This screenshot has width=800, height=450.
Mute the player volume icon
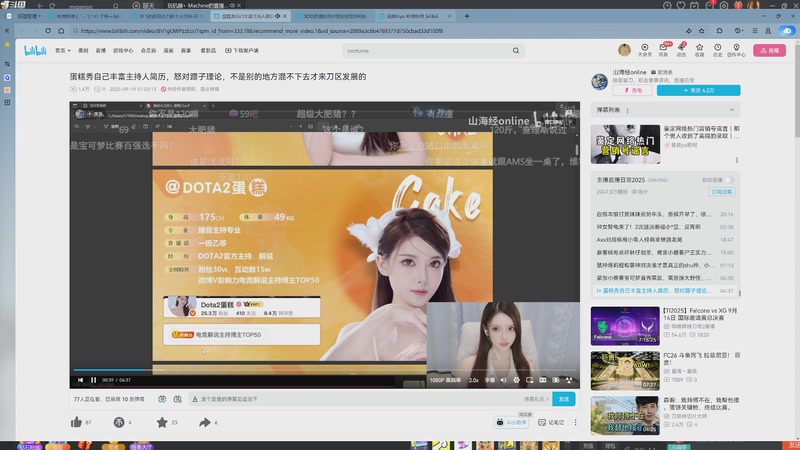point(504,380)
